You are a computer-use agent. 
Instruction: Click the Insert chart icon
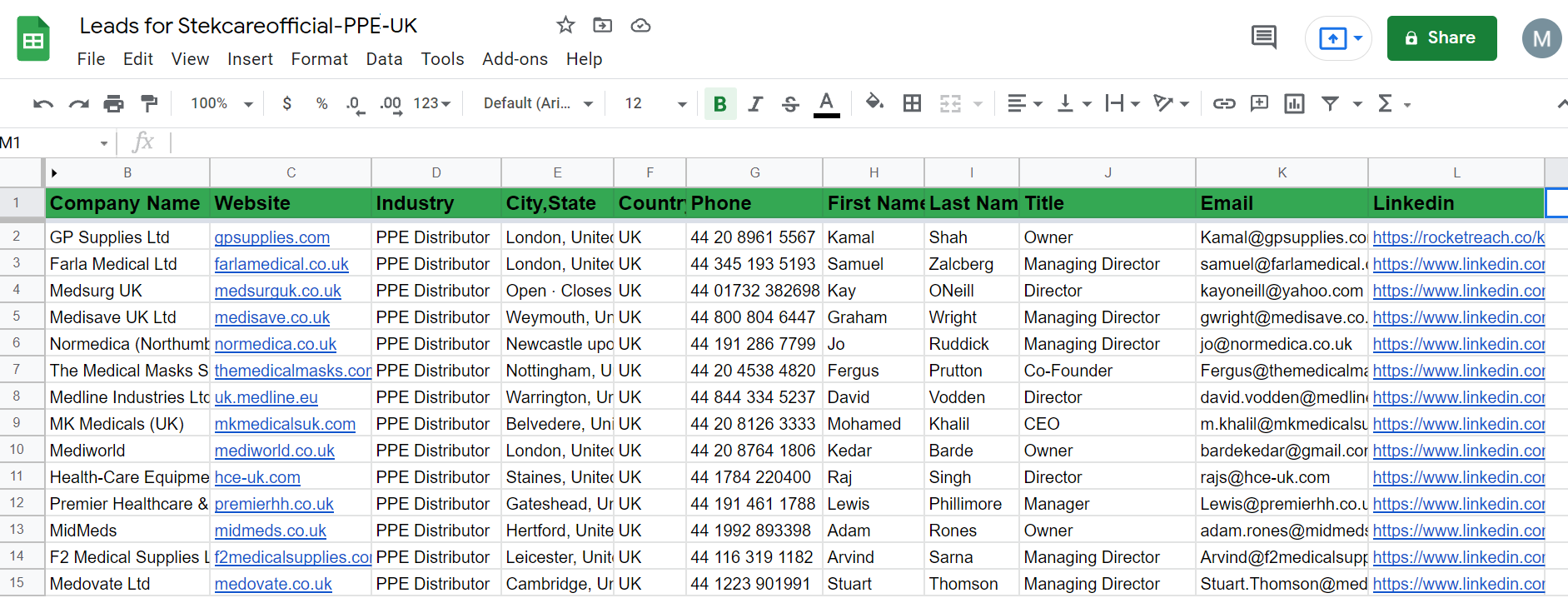tap(1294, 103)
